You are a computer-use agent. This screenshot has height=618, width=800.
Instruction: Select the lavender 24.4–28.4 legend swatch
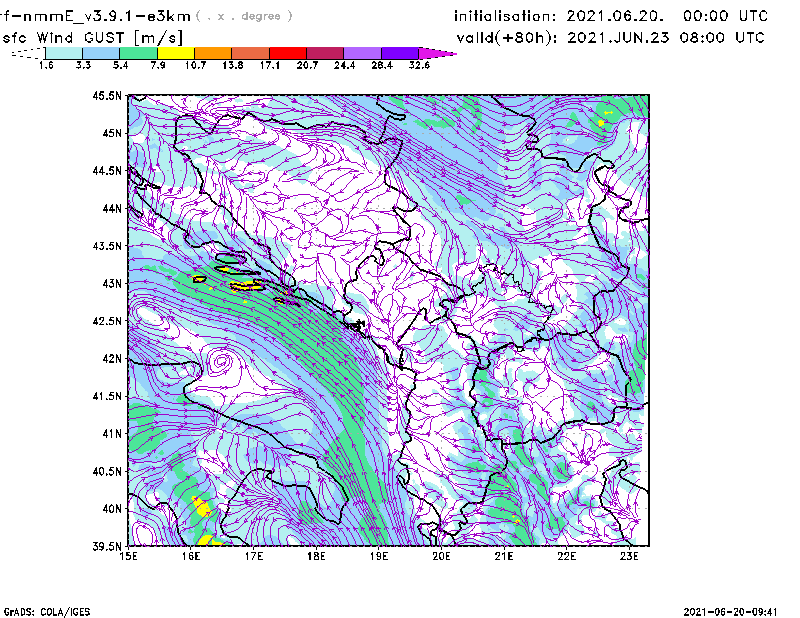(x=363, y=53)
